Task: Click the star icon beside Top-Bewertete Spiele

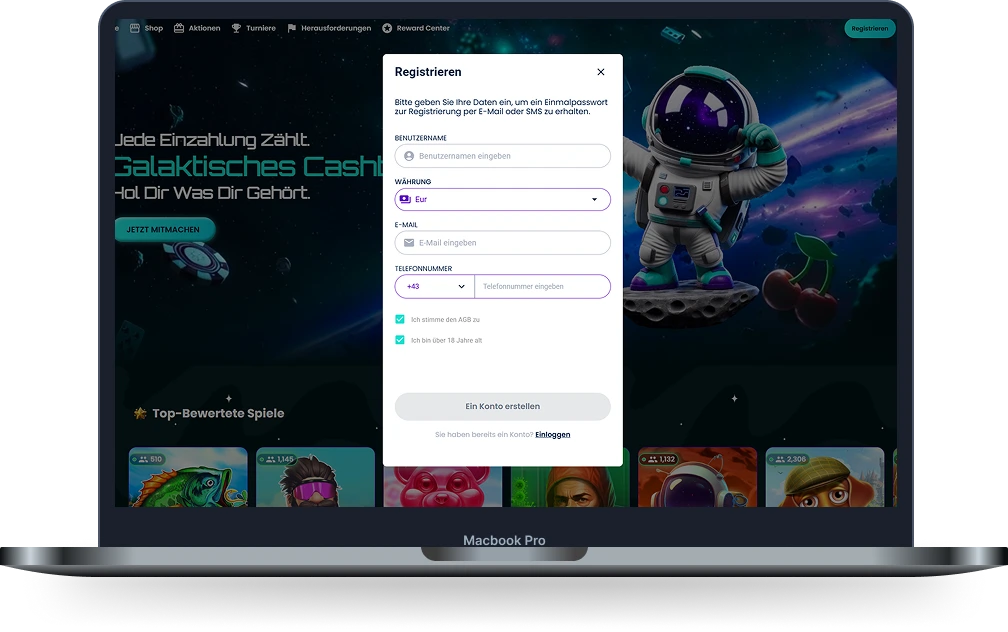Action: click(x=140, y=413)
